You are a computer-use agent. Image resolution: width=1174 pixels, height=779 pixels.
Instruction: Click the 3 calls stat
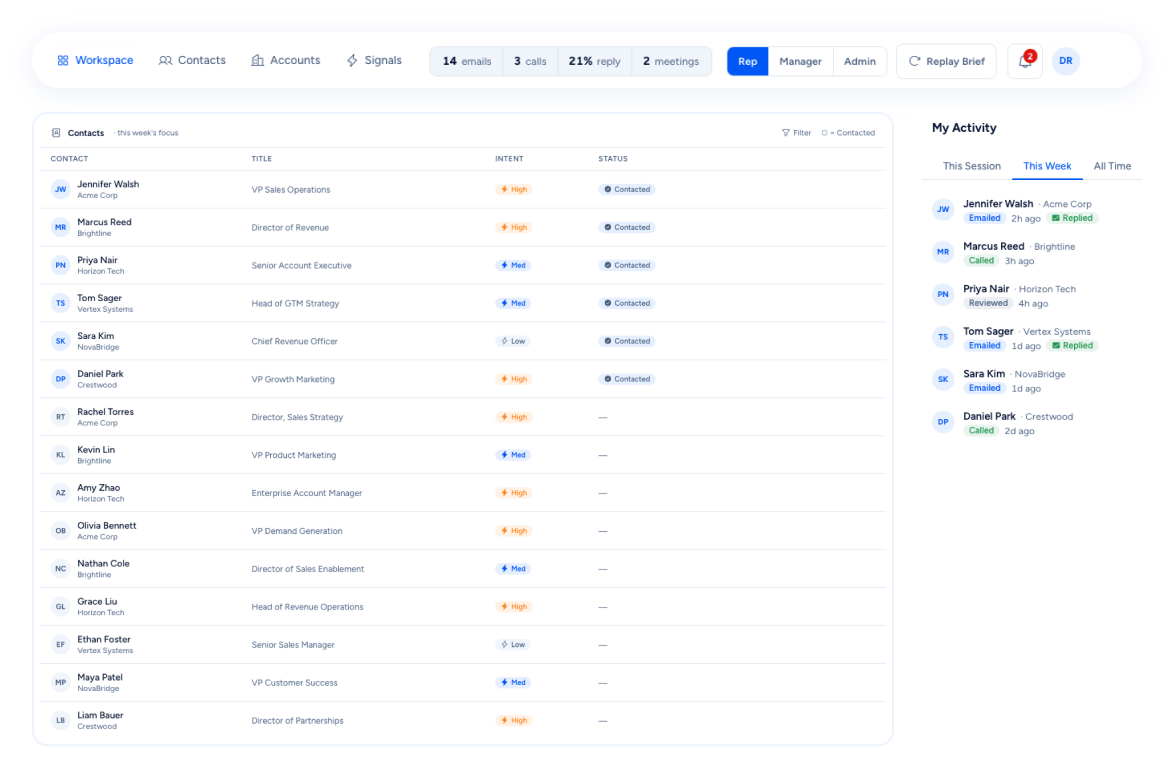click(x=530, y=61)
